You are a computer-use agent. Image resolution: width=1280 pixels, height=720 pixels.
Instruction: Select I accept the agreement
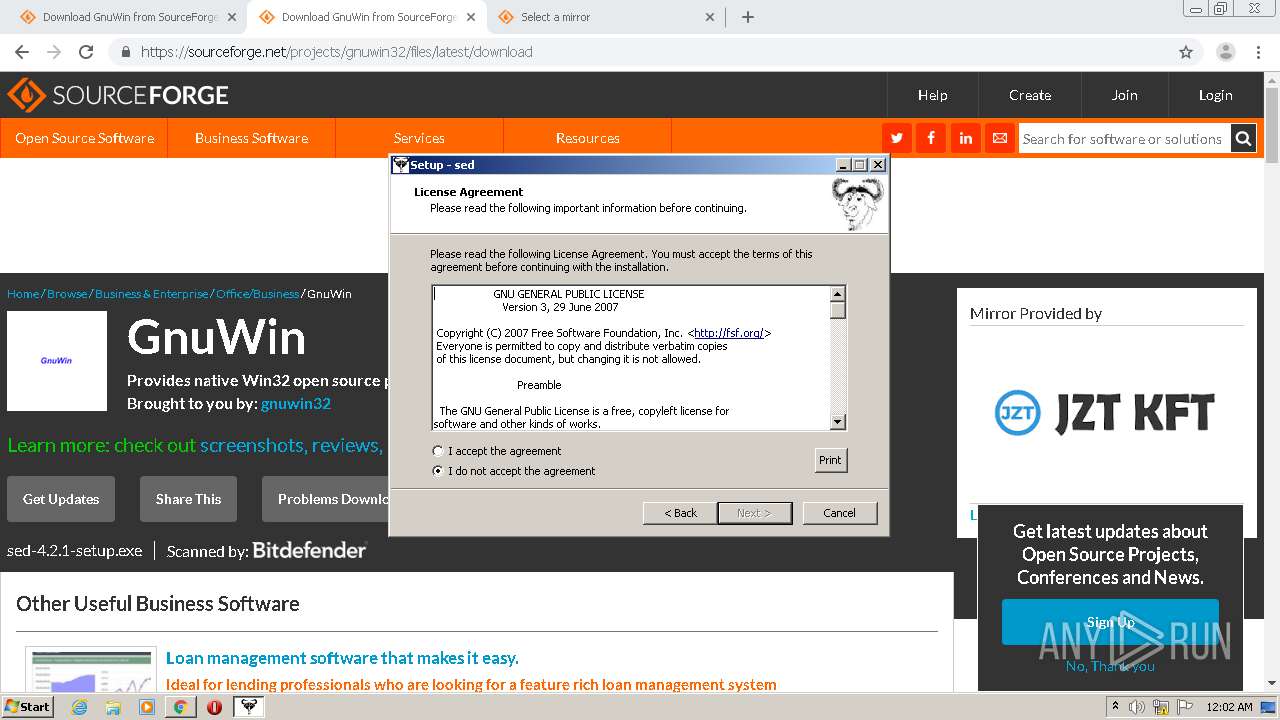coord(497,451)
